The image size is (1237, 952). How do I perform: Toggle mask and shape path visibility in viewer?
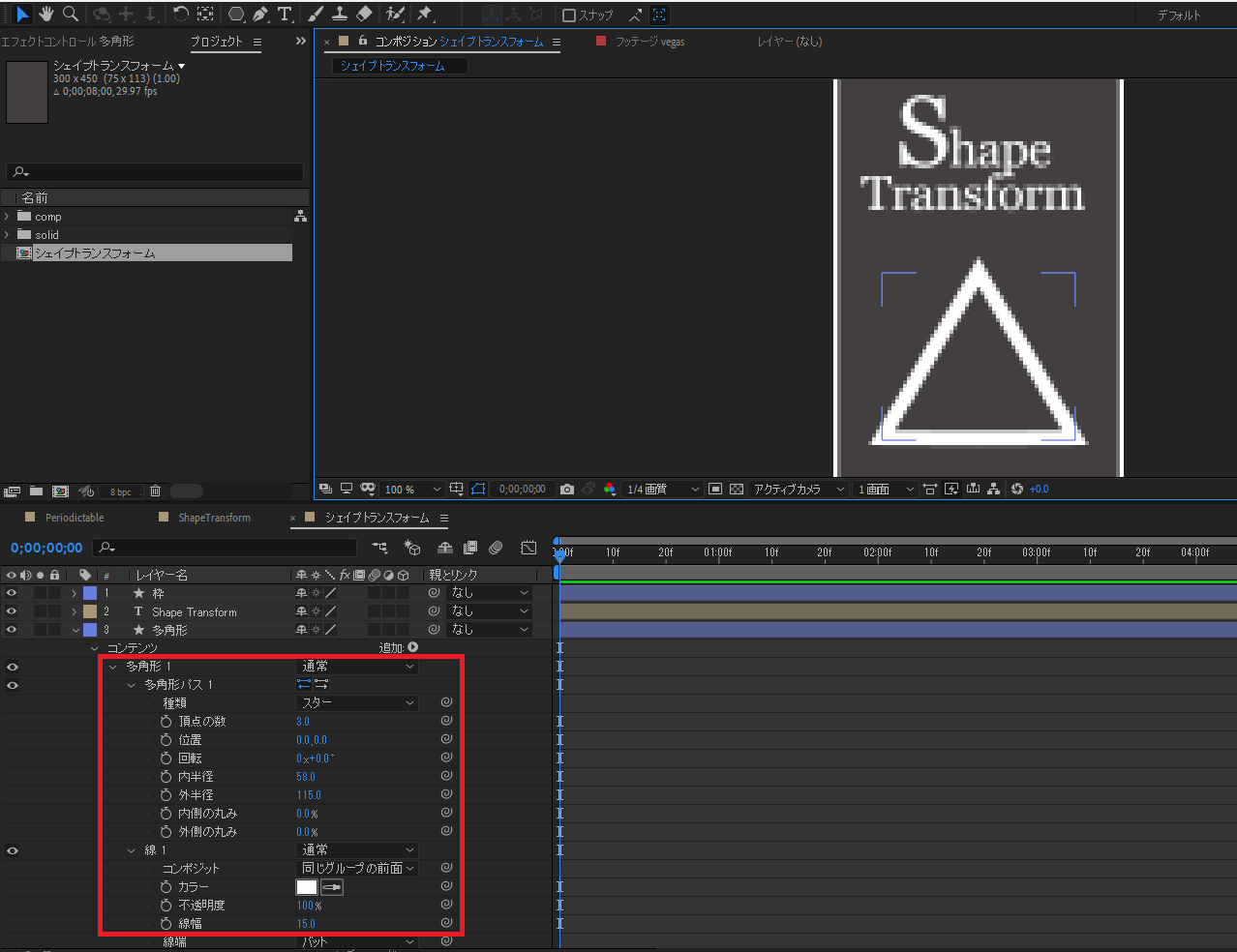point(478,490)
